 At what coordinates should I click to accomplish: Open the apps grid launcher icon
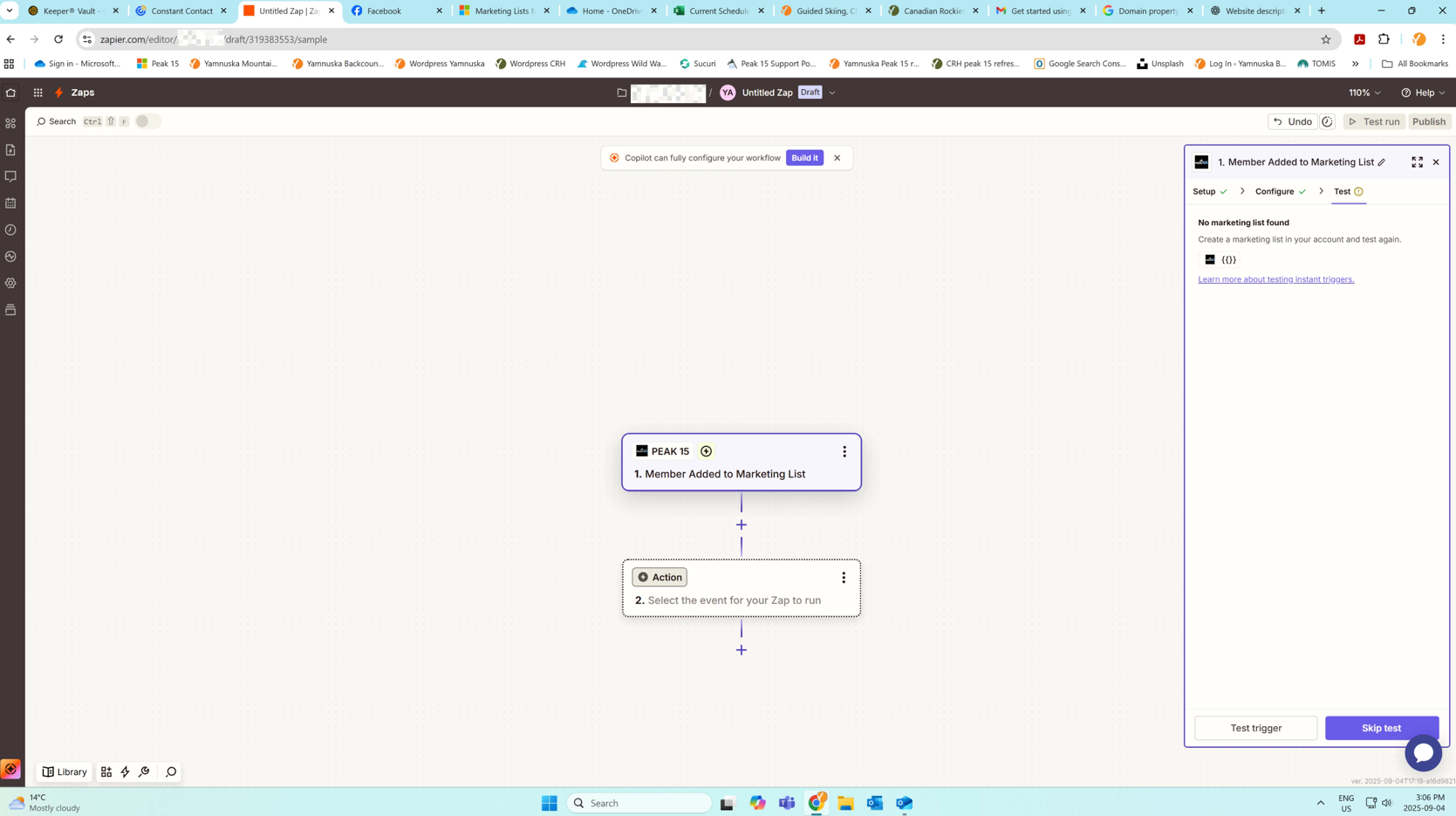[38, 93]
